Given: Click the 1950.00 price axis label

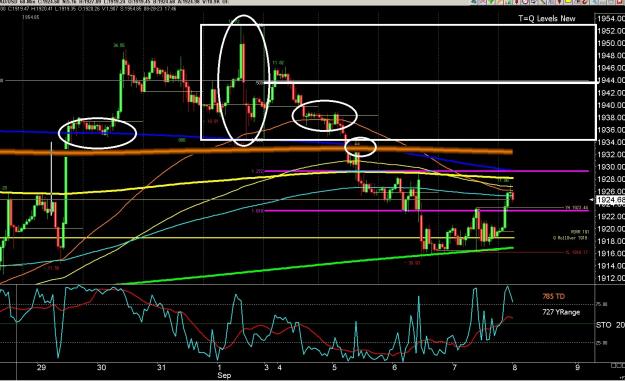Looking at the screenshot, I should (x=611, y=43).
